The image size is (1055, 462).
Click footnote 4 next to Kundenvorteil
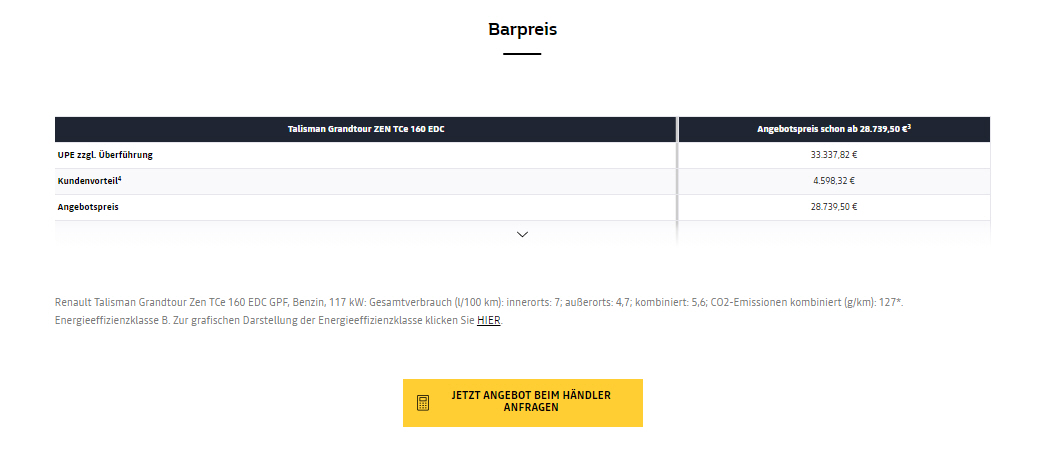[120, 179]
